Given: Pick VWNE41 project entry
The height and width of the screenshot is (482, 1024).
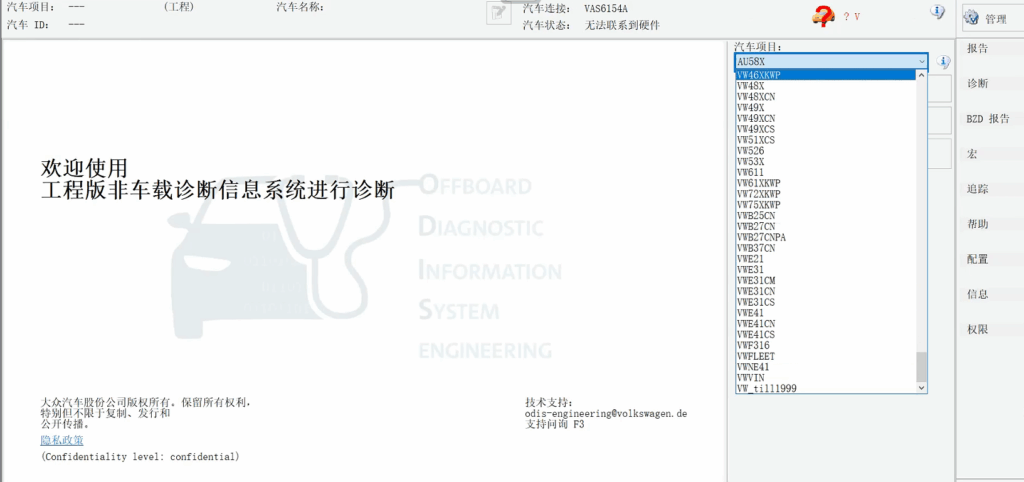Looking at the screenshot, I should click(x=825, y=367).
